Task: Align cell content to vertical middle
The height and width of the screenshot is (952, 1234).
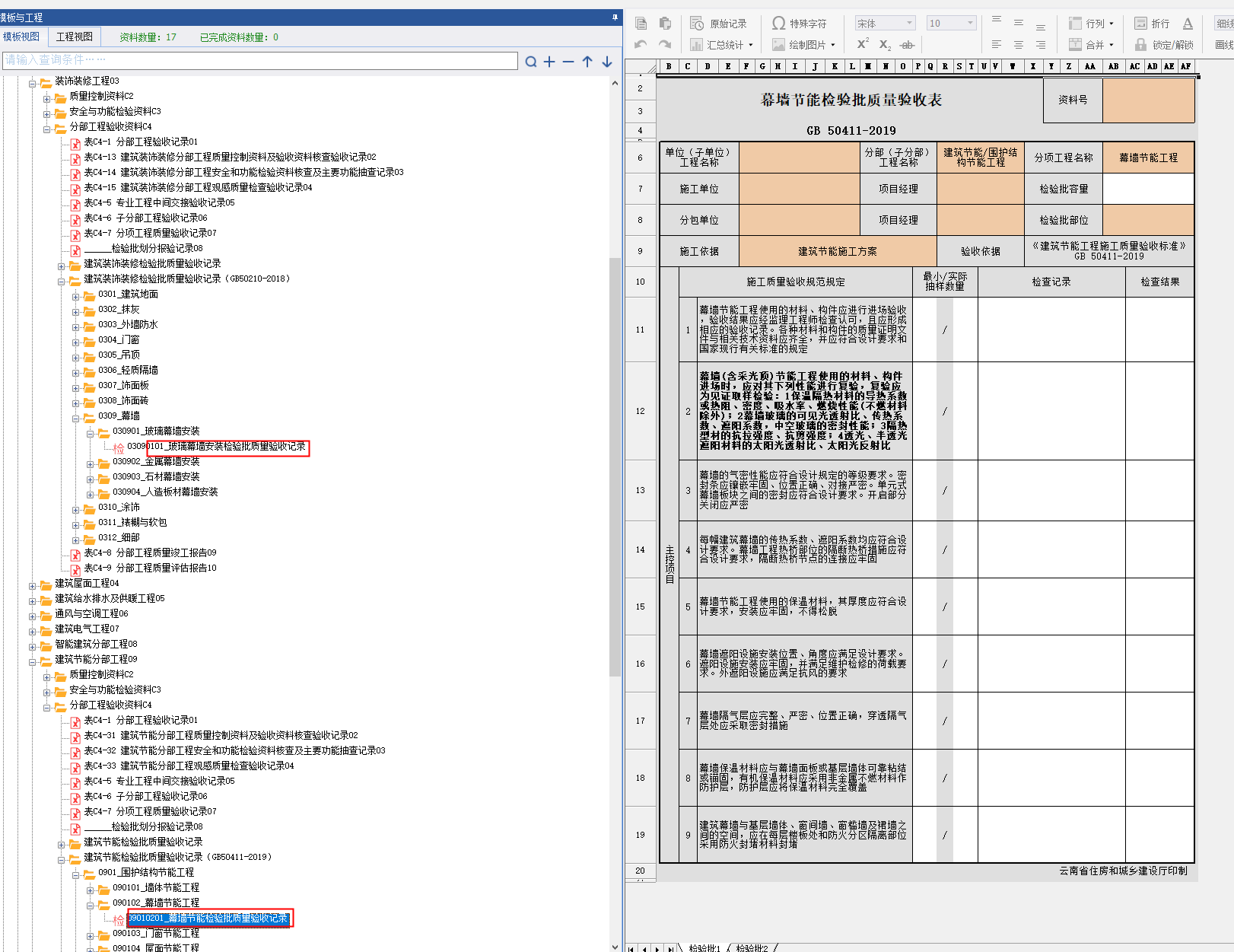Action: tap(1019, 24)
